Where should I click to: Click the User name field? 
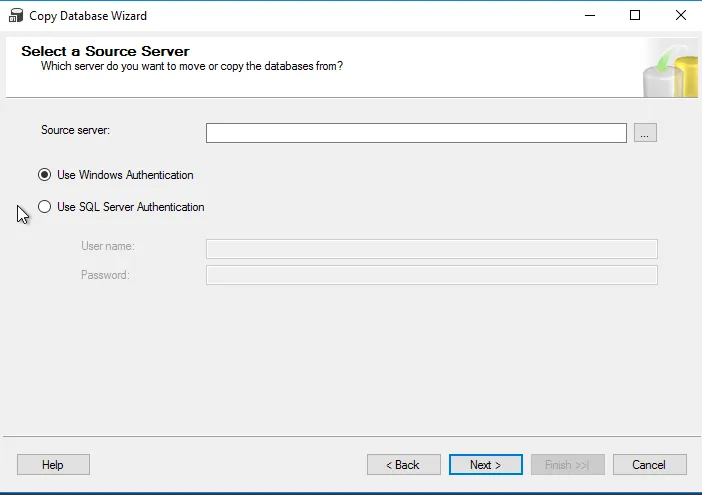coord(431,249)
